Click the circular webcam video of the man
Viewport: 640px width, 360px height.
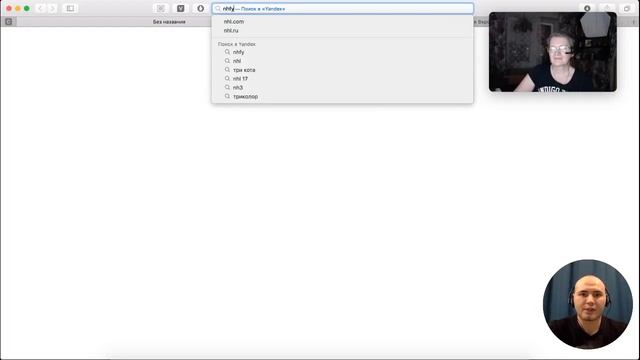click(x=588, y=304)
